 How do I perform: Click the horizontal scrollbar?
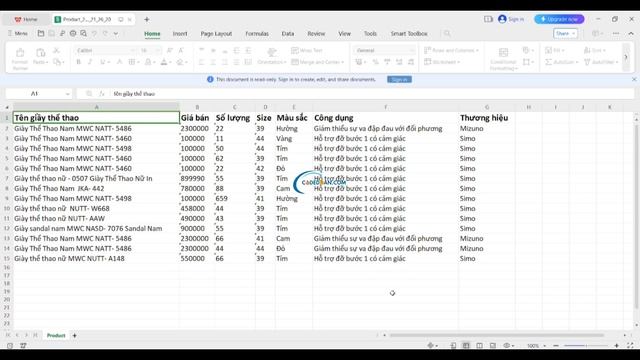(496, 335)
